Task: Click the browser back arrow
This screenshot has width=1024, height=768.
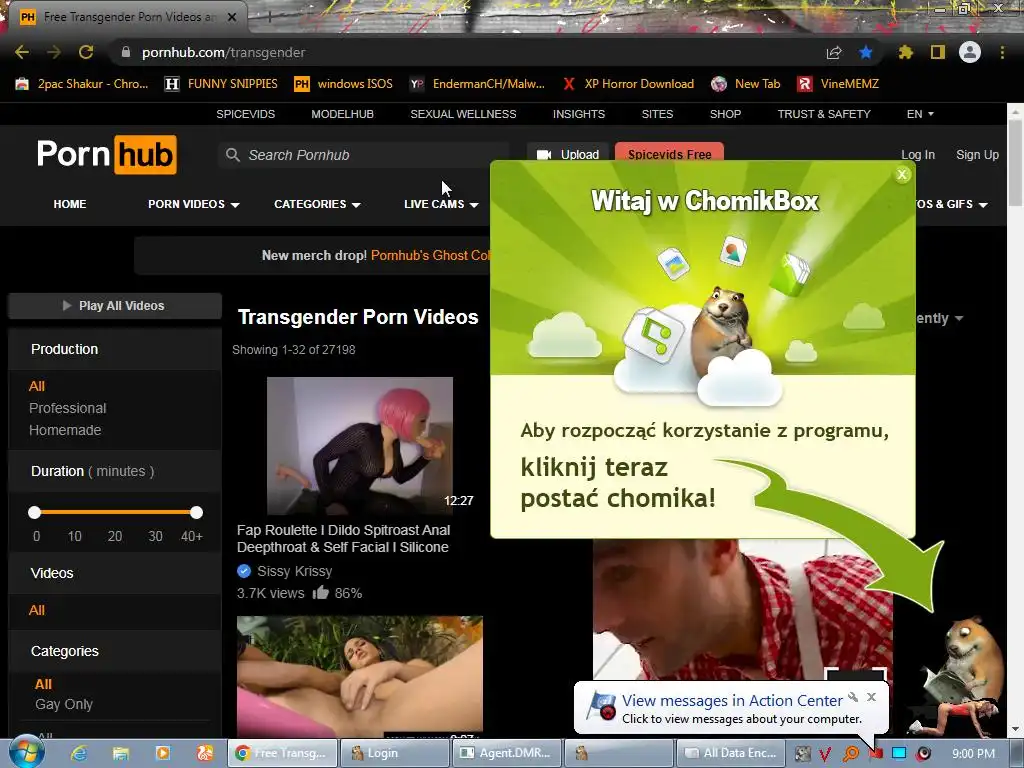Action: pos(22,52)
